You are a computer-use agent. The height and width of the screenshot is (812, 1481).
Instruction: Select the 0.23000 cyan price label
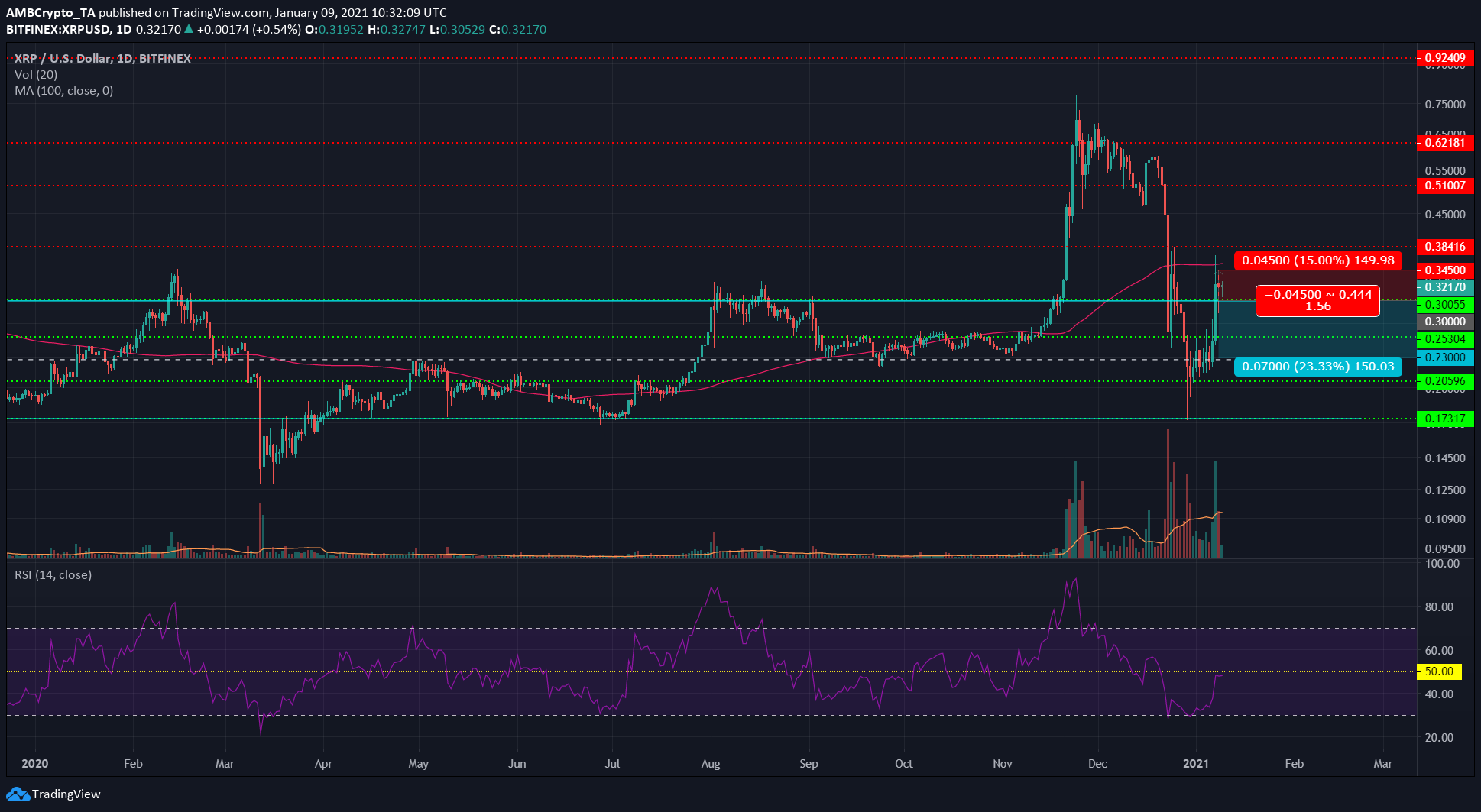click(1445, 357)
